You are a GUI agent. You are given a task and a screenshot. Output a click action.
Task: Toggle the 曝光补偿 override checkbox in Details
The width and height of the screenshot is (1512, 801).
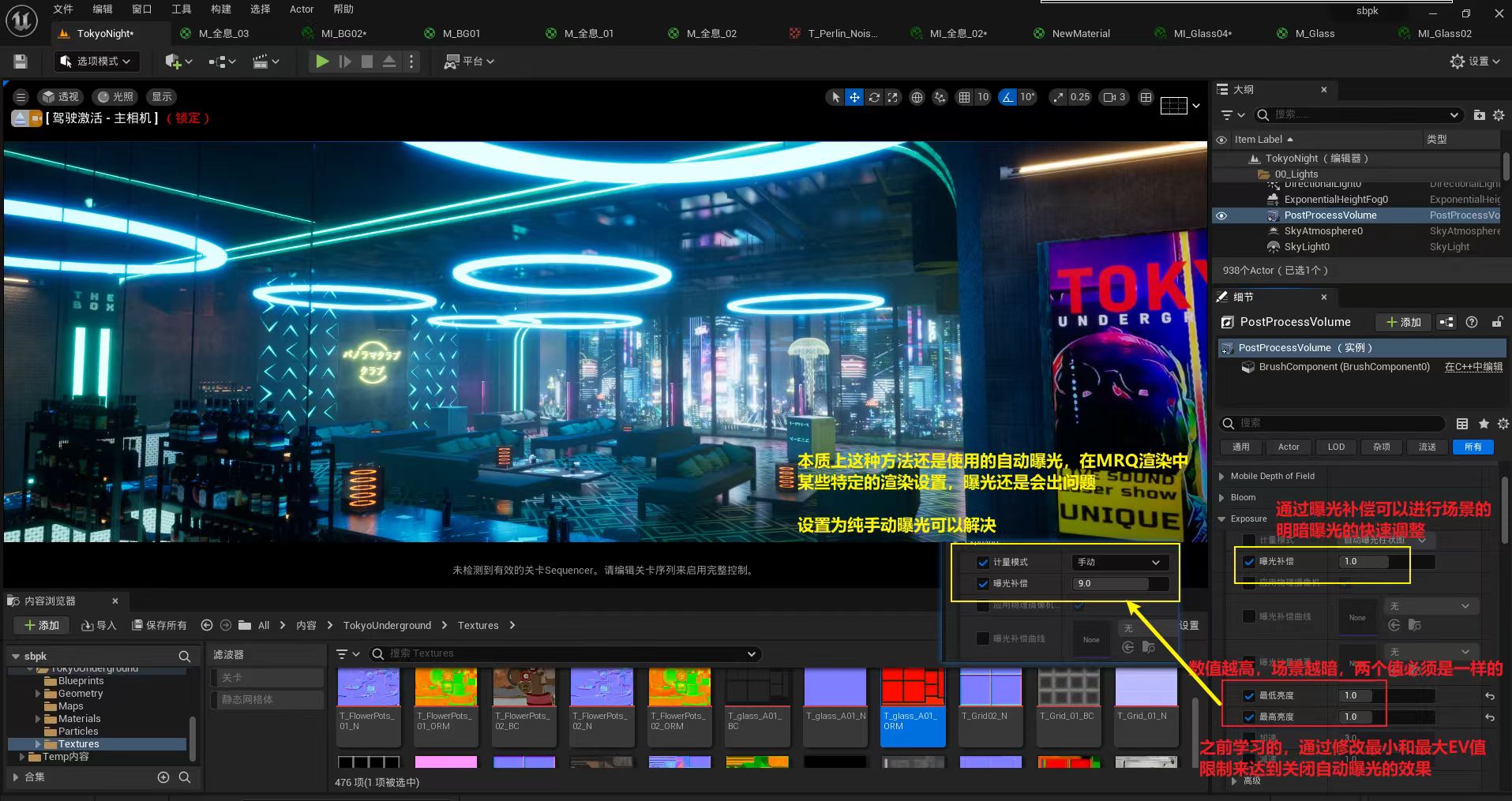click(x=1249, y=562)
